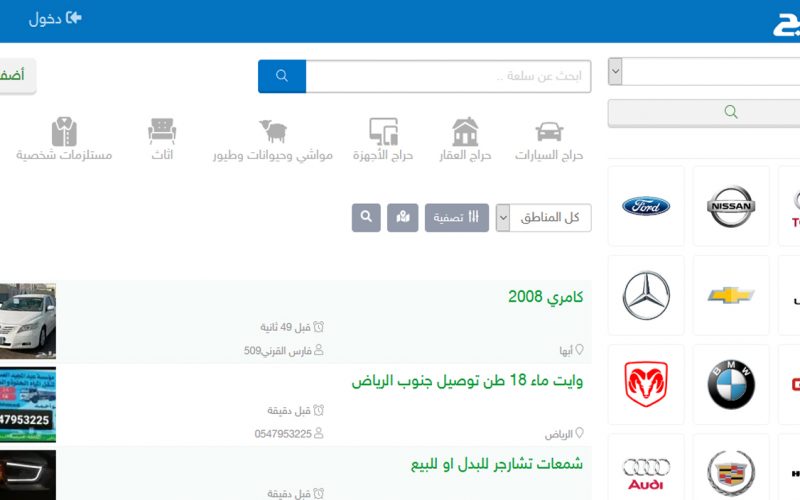This screenshot has height=500, width=800.
Task: Click the gray search icon button
Action: point(366,218)
